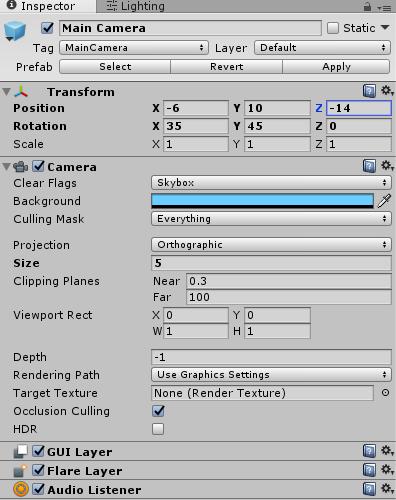
Task: Open the Camera component gear menu
Action: (x=387, y=165)
